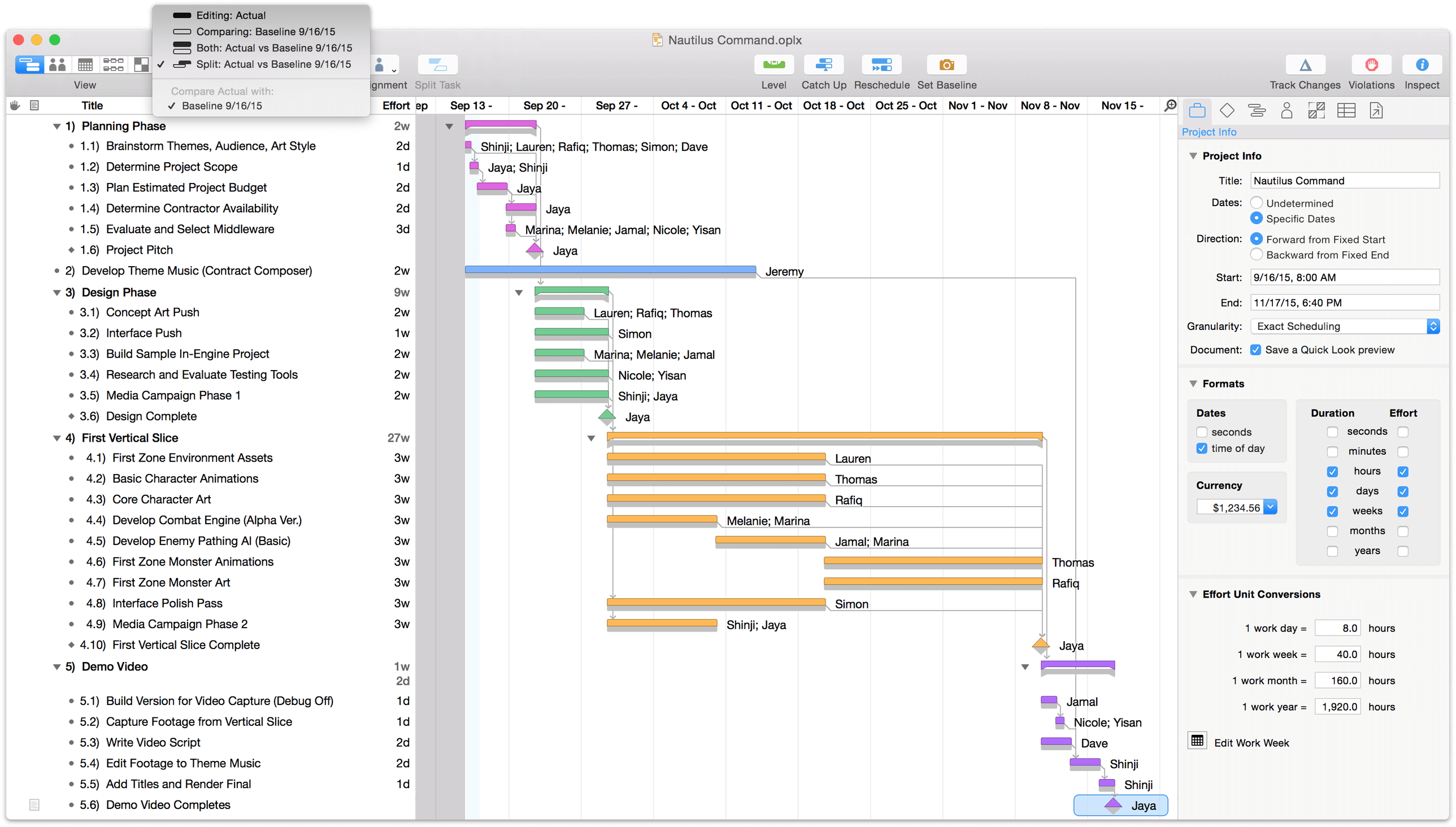Click the Start date field
This screenshot has height=827, width=1456.
click(x=1345, y=277)
